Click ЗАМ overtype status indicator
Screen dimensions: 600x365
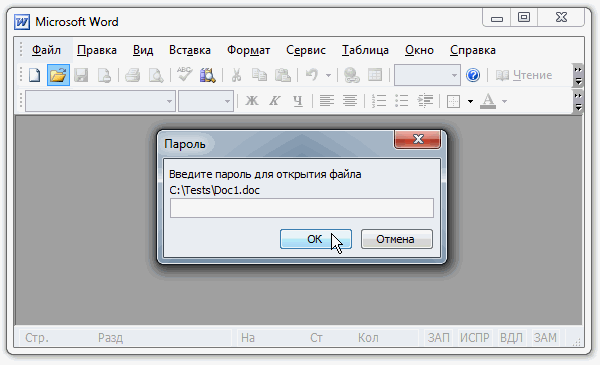(545, 337)
